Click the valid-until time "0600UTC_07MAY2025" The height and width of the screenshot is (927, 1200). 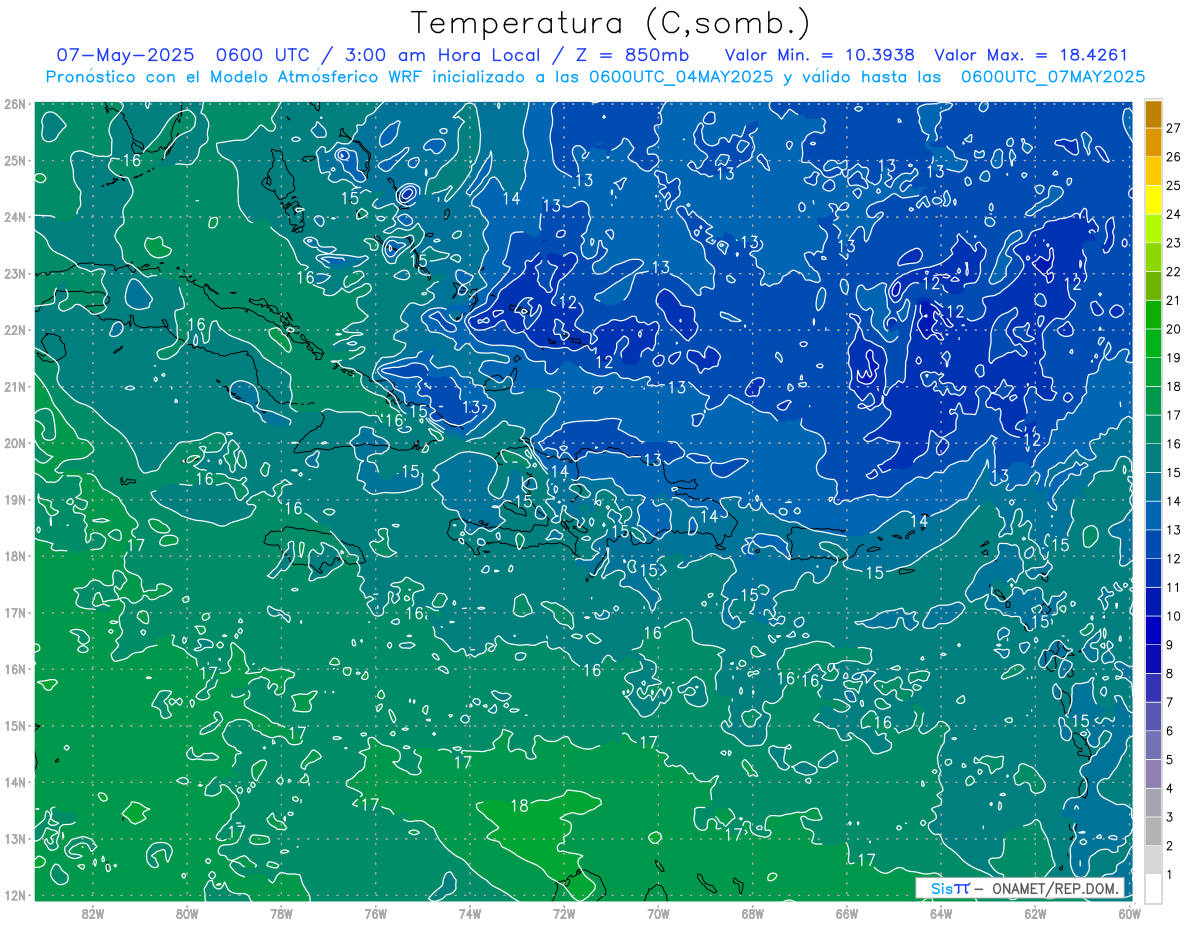[x=1053, y=76]
